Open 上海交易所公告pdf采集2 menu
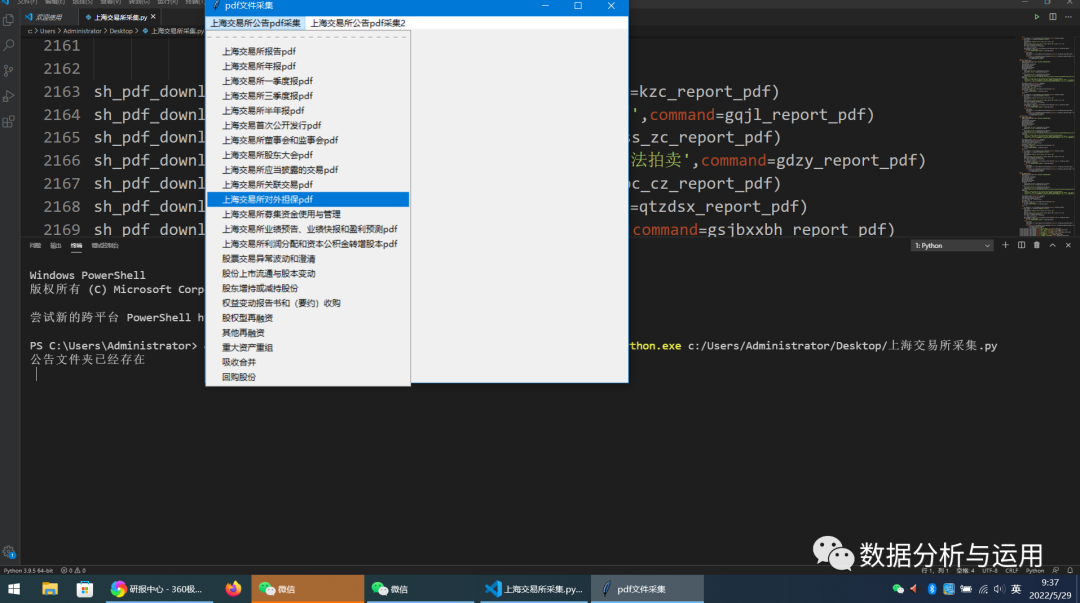 (x=357, y=23)
